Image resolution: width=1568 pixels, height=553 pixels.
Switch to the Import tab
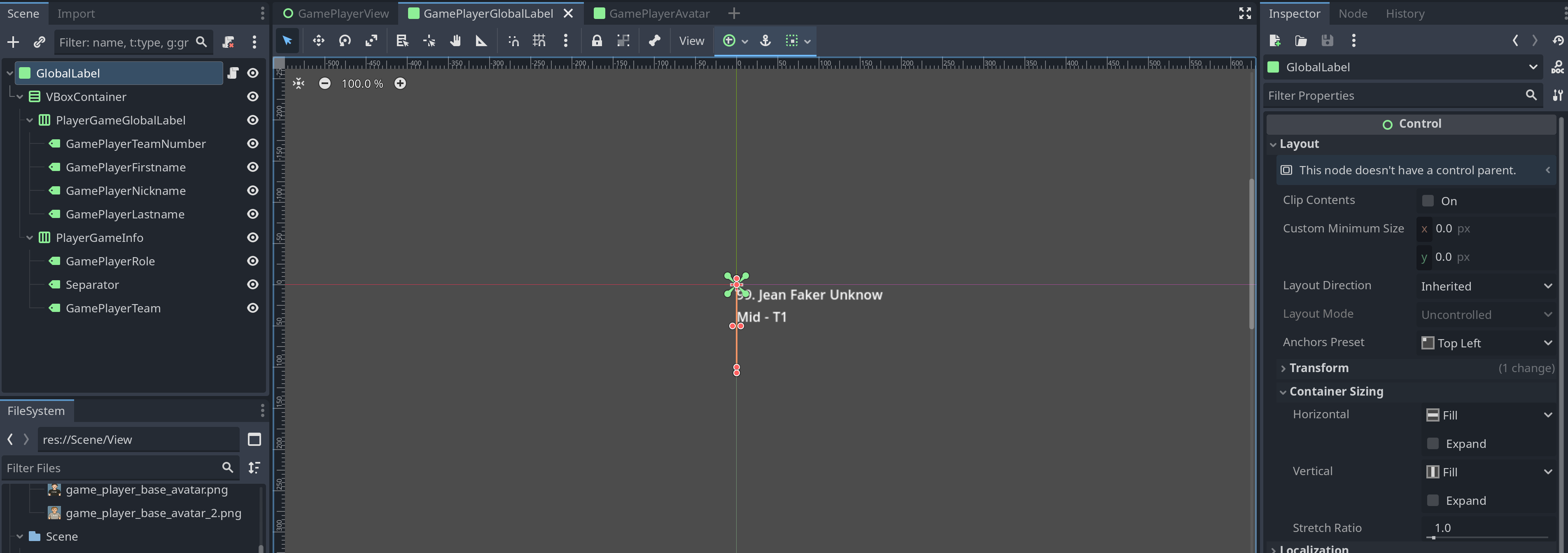[76, 14]
